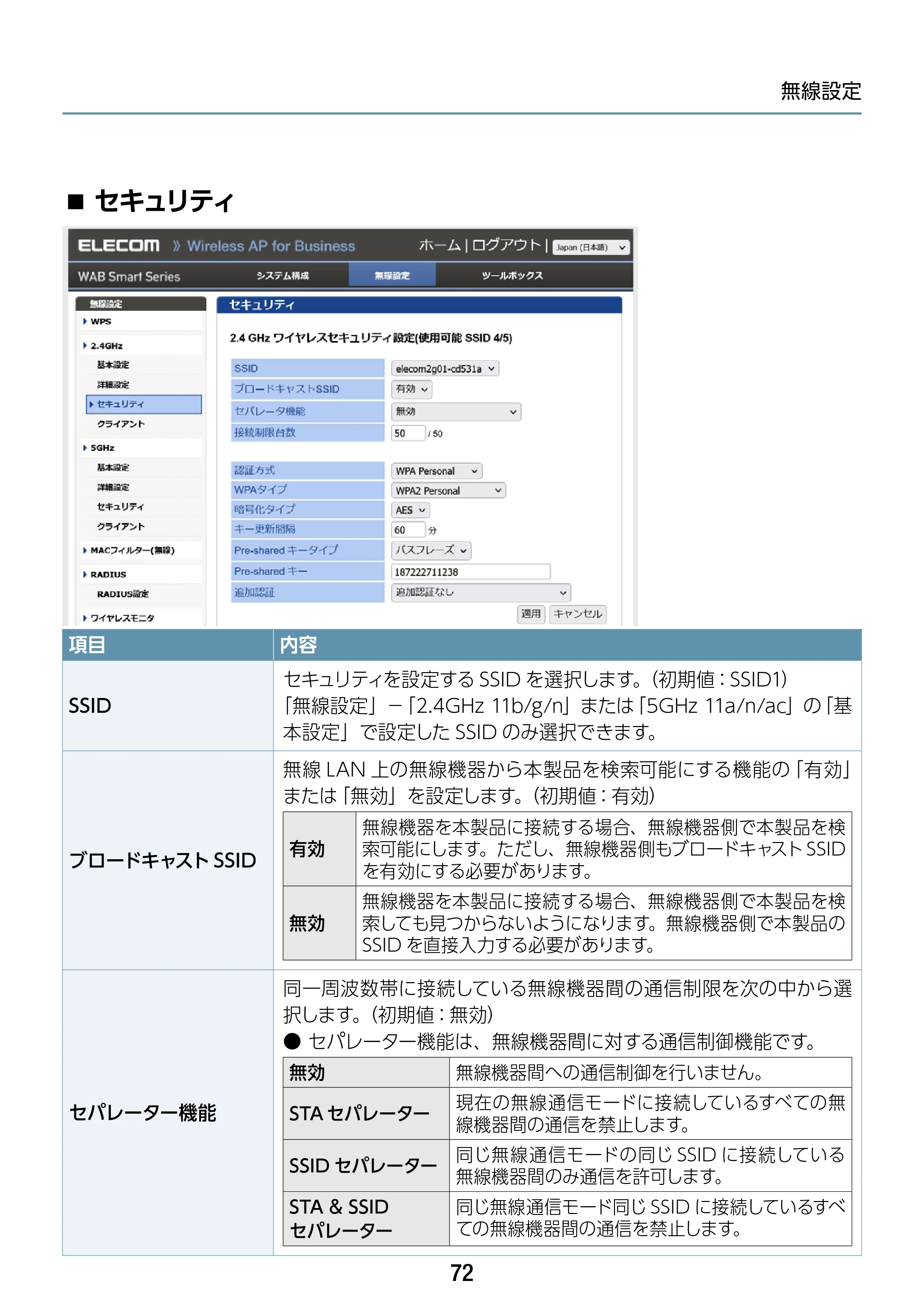
Task: Switch to the システム構成 tab
Action: 282,276
